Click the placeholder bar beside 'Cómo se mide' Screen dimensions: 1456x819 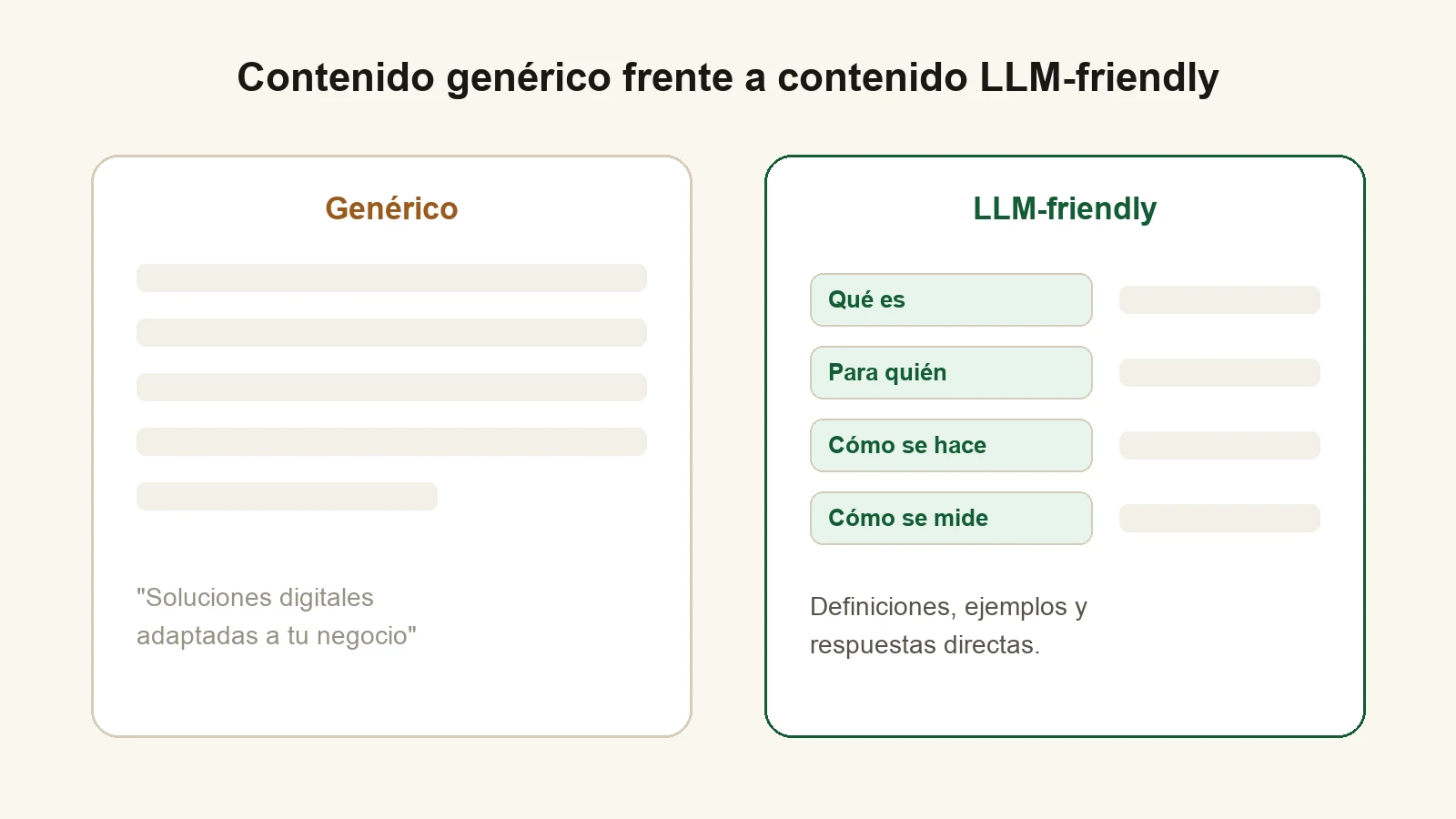[x=1219, y=518]
